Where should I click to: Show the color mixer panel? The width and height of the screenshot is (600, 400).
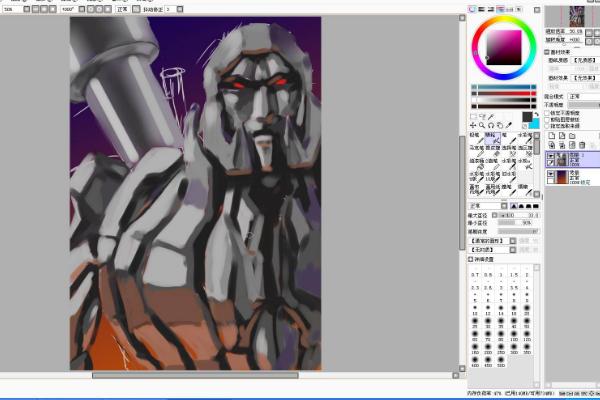[x=500, y=9]
